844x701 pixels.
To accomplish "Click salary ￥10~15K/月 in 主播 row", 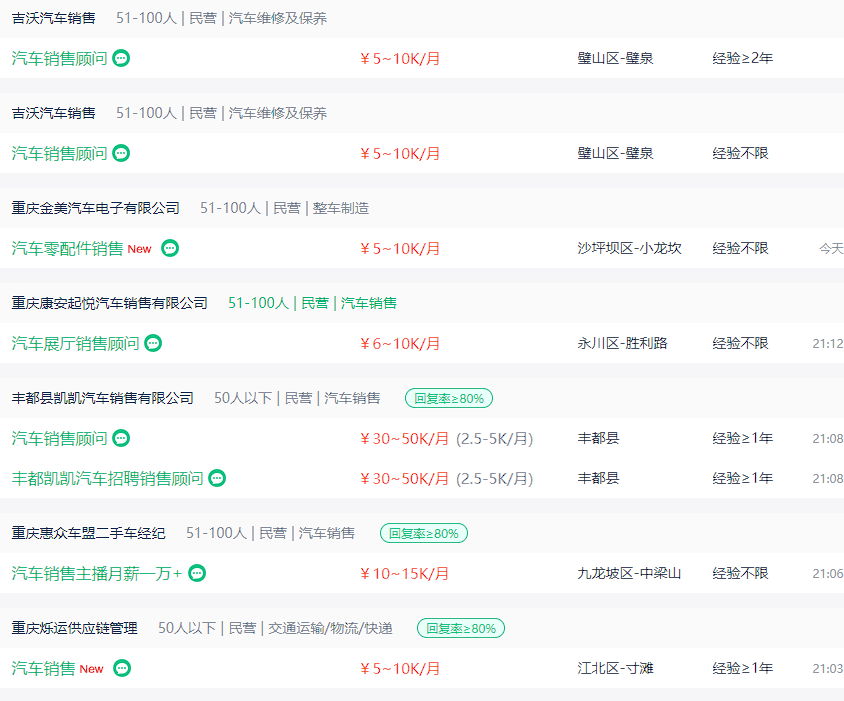I will tap(405, 573).
